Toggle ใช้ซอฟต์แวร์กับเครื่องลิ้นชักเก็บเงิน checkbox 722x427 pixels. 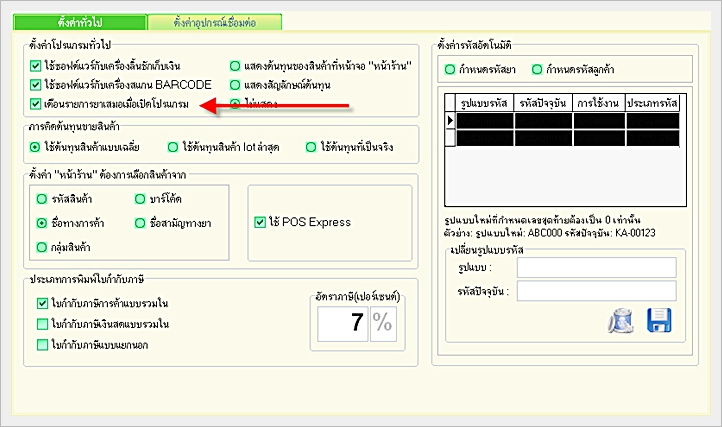point(35,66)
